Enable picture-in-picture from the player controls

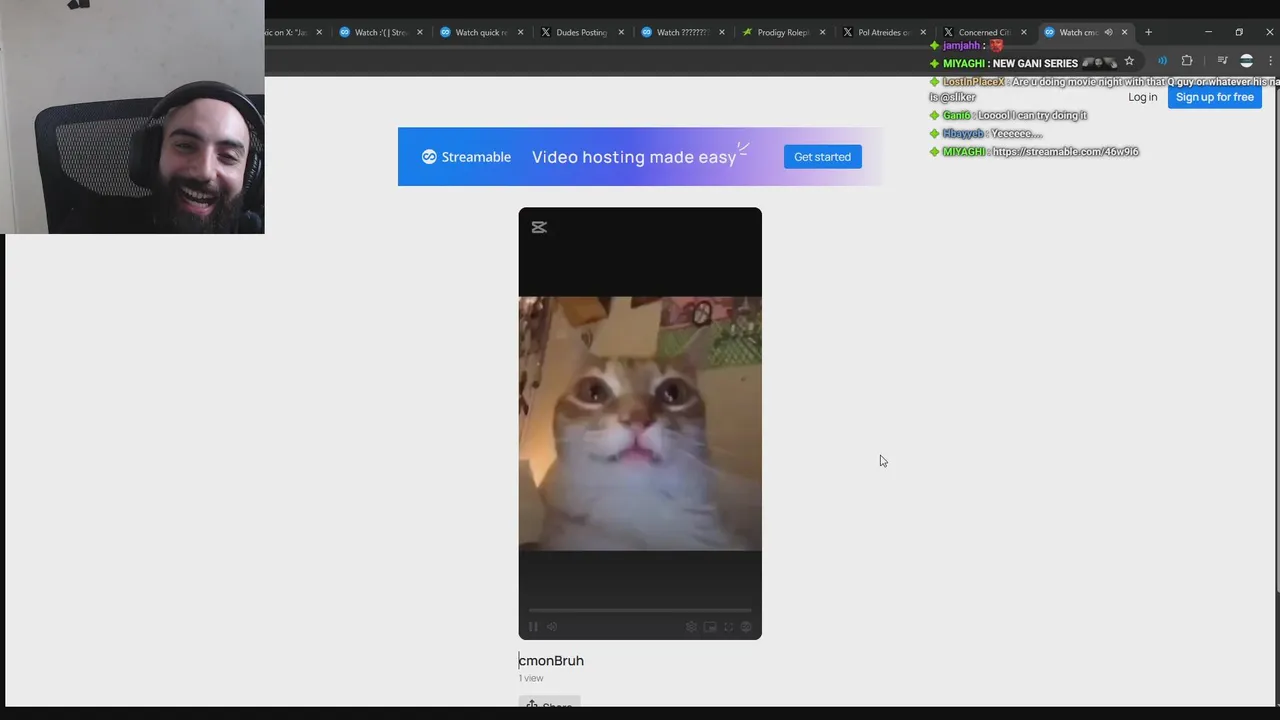click(x=710, y=627)
